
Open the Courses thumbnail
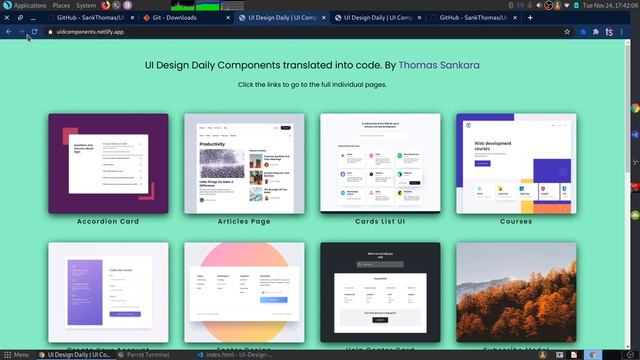516,163
